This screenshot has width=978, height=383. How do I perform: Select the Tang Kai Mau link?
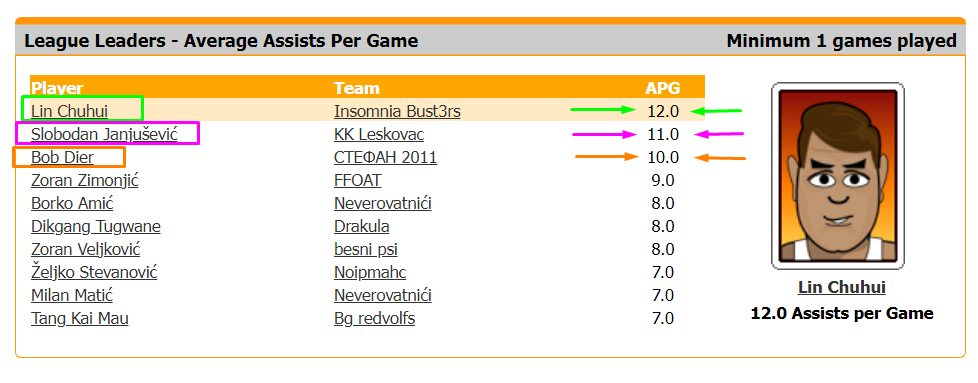coord(80,319)
